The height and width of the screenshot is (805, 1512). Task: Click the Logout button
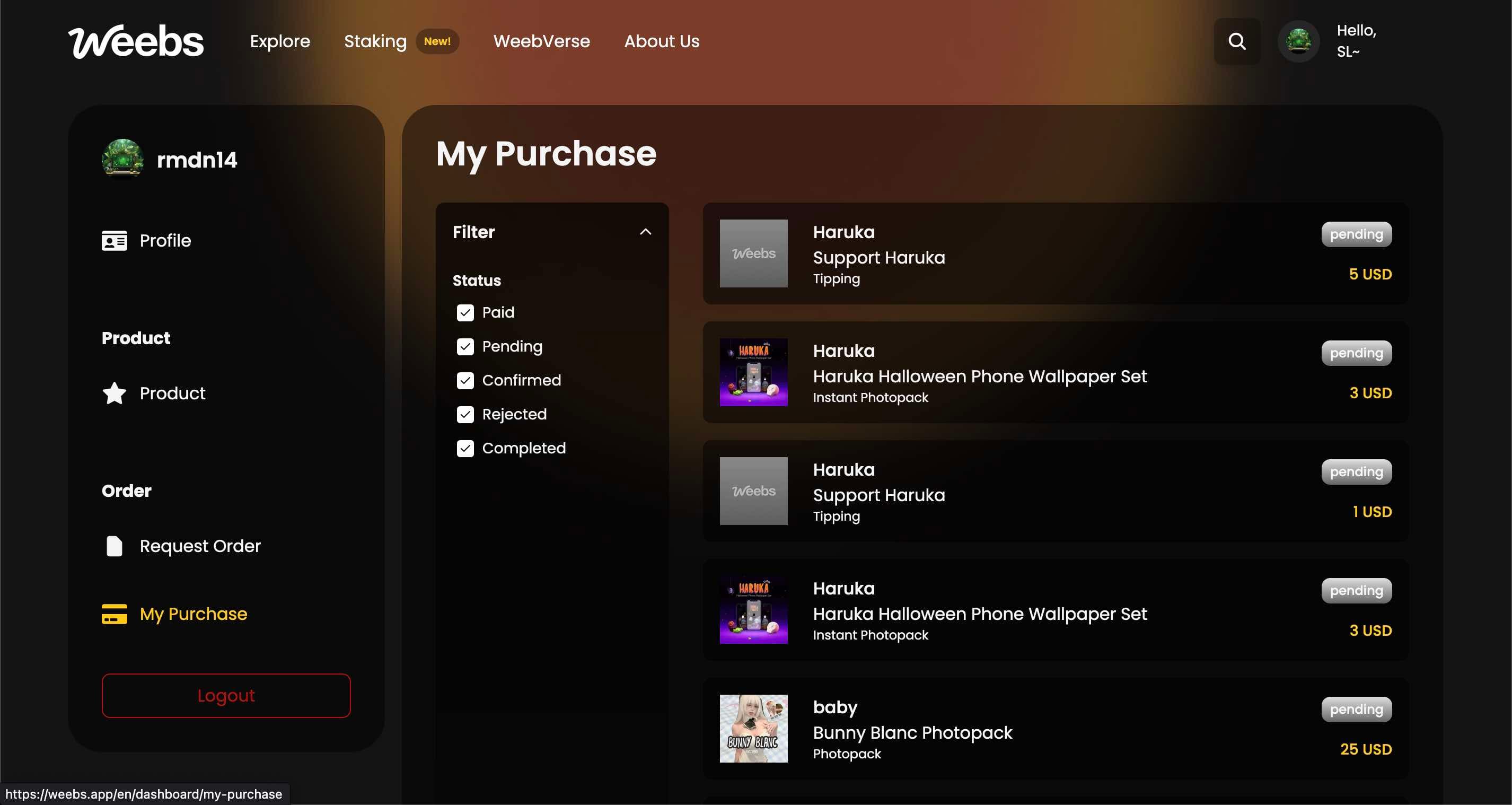226,696
